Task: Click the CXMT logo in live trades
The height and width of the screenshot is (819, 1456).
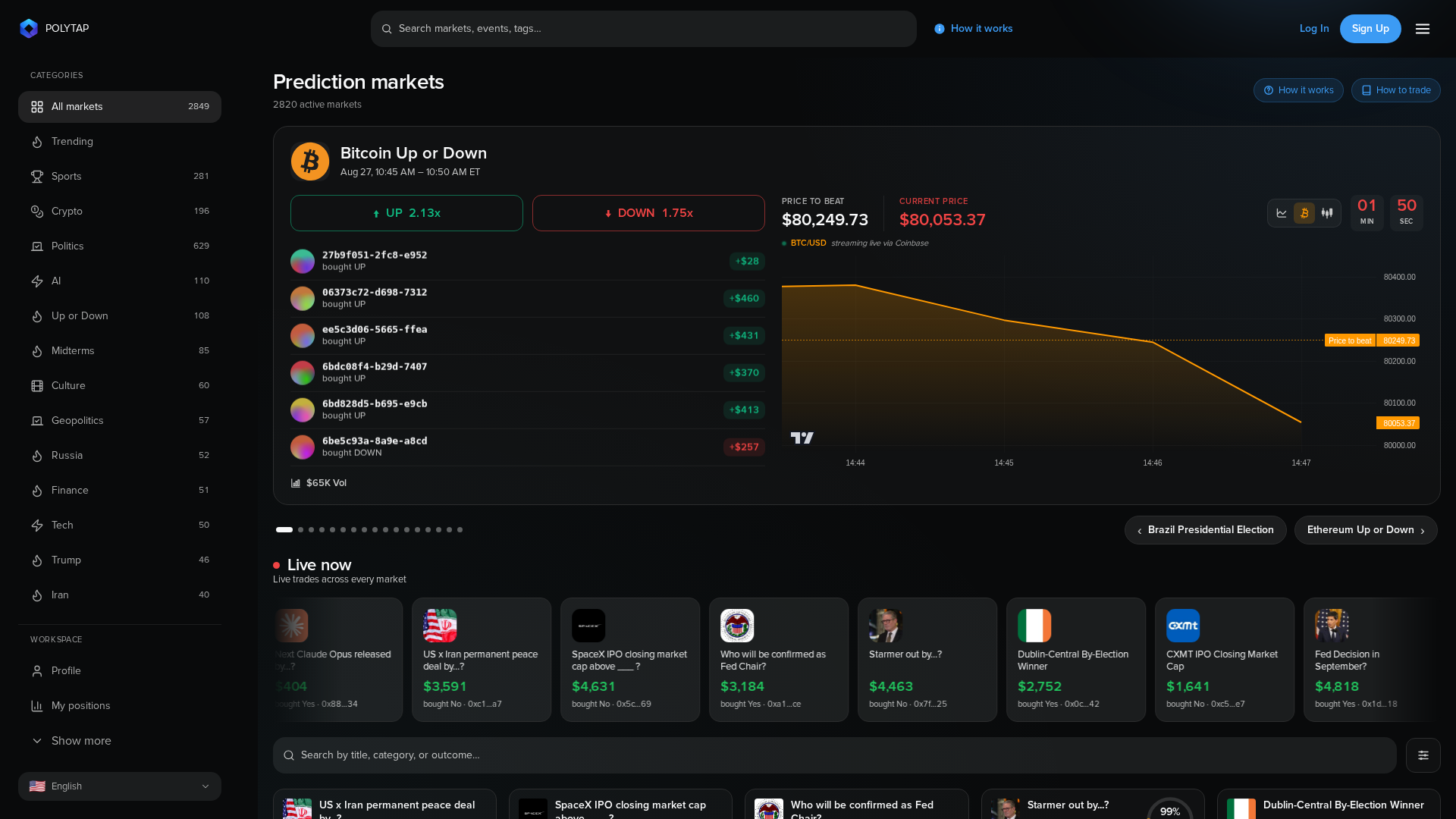Action: pos(1183,626)
